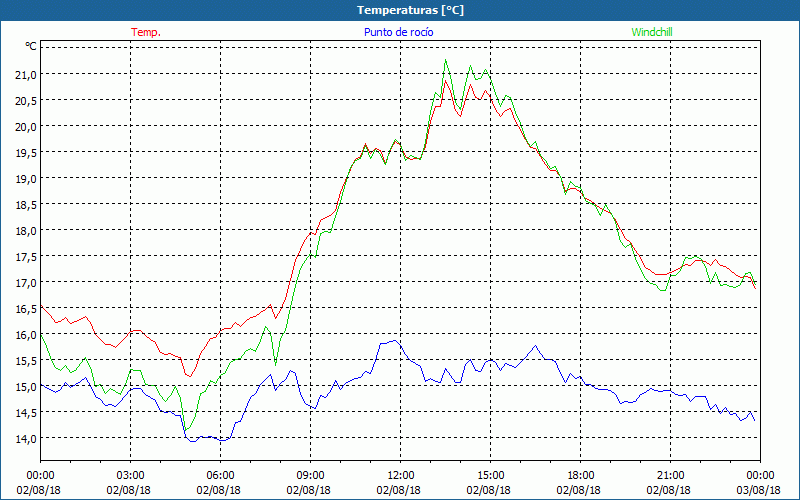
Task: Select the green 'Windchill' legend label
Action: point(652,32)
